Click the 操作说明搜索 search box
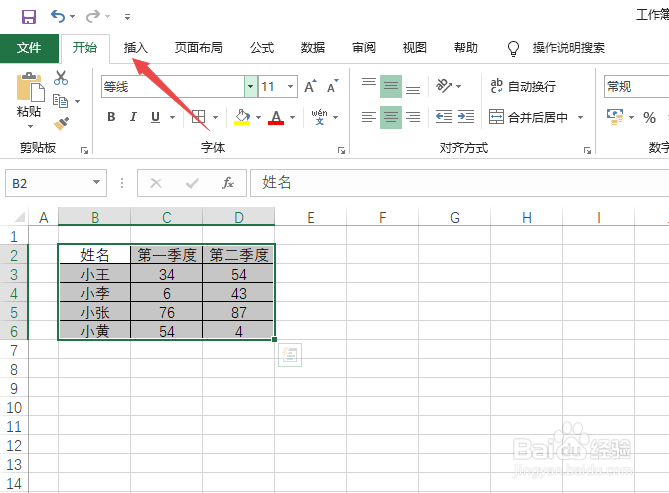 [x=568, y=47]
